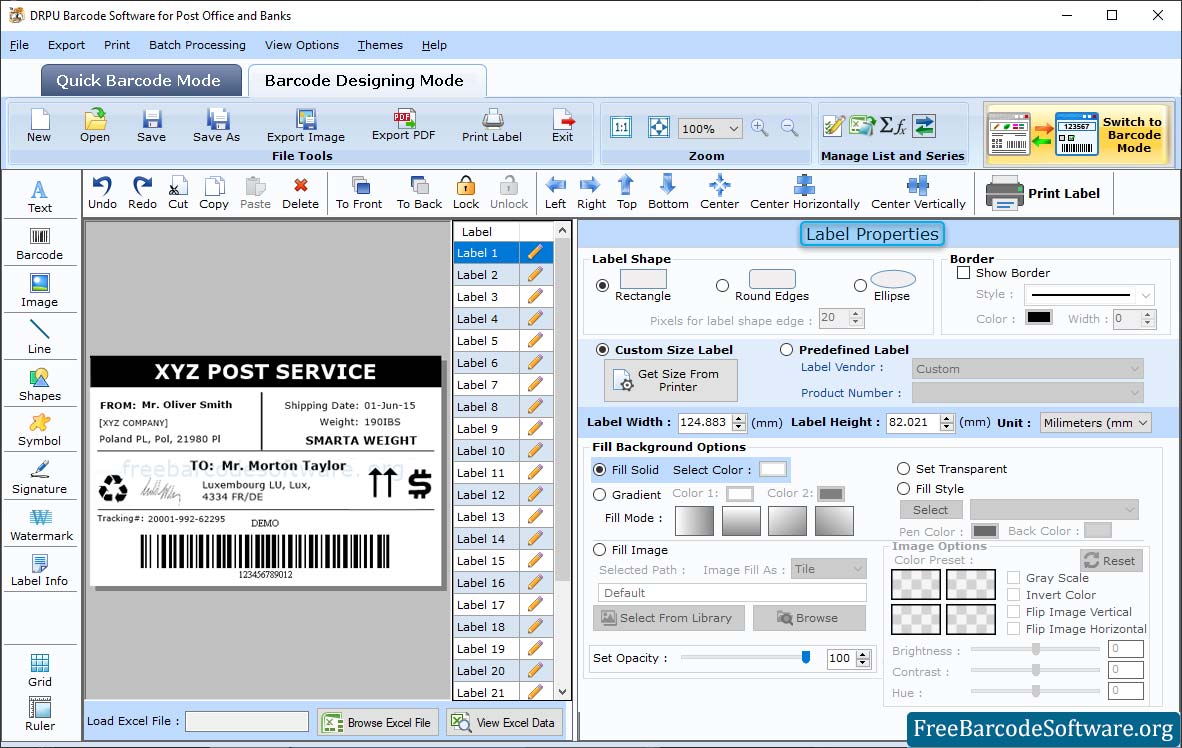Bring selected object To Front

[359, 192]
